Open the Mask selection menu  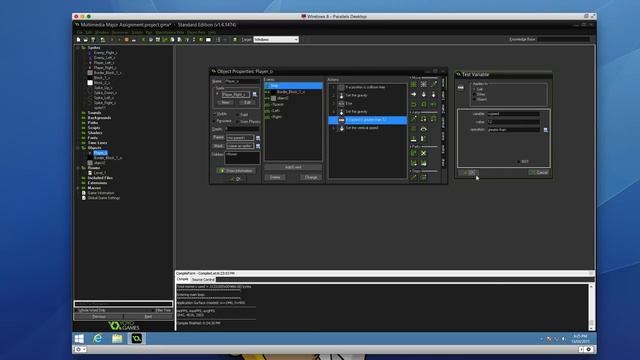click(258, 146)
